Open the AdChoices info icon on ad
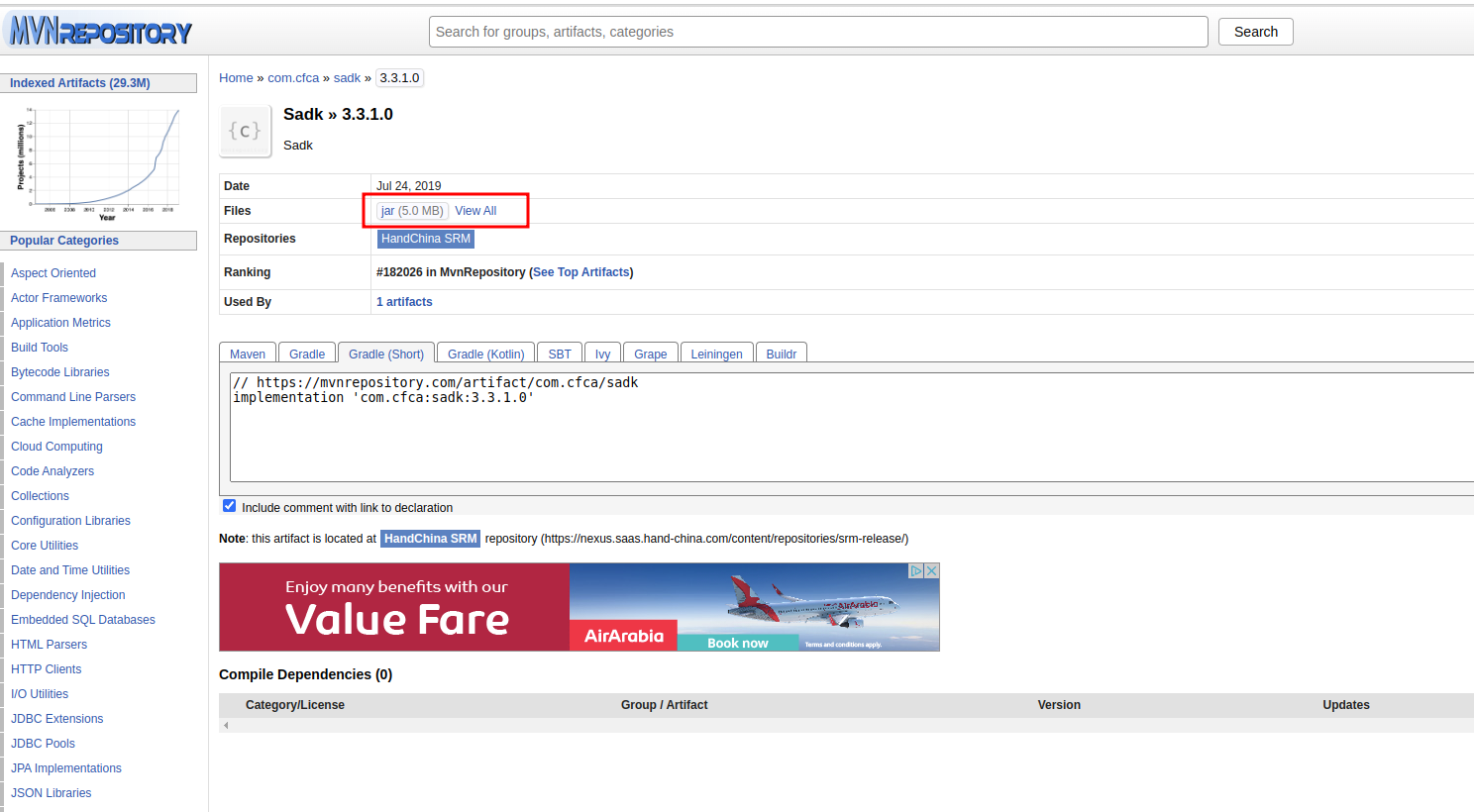1474x812 pixels. pos(916,570)
